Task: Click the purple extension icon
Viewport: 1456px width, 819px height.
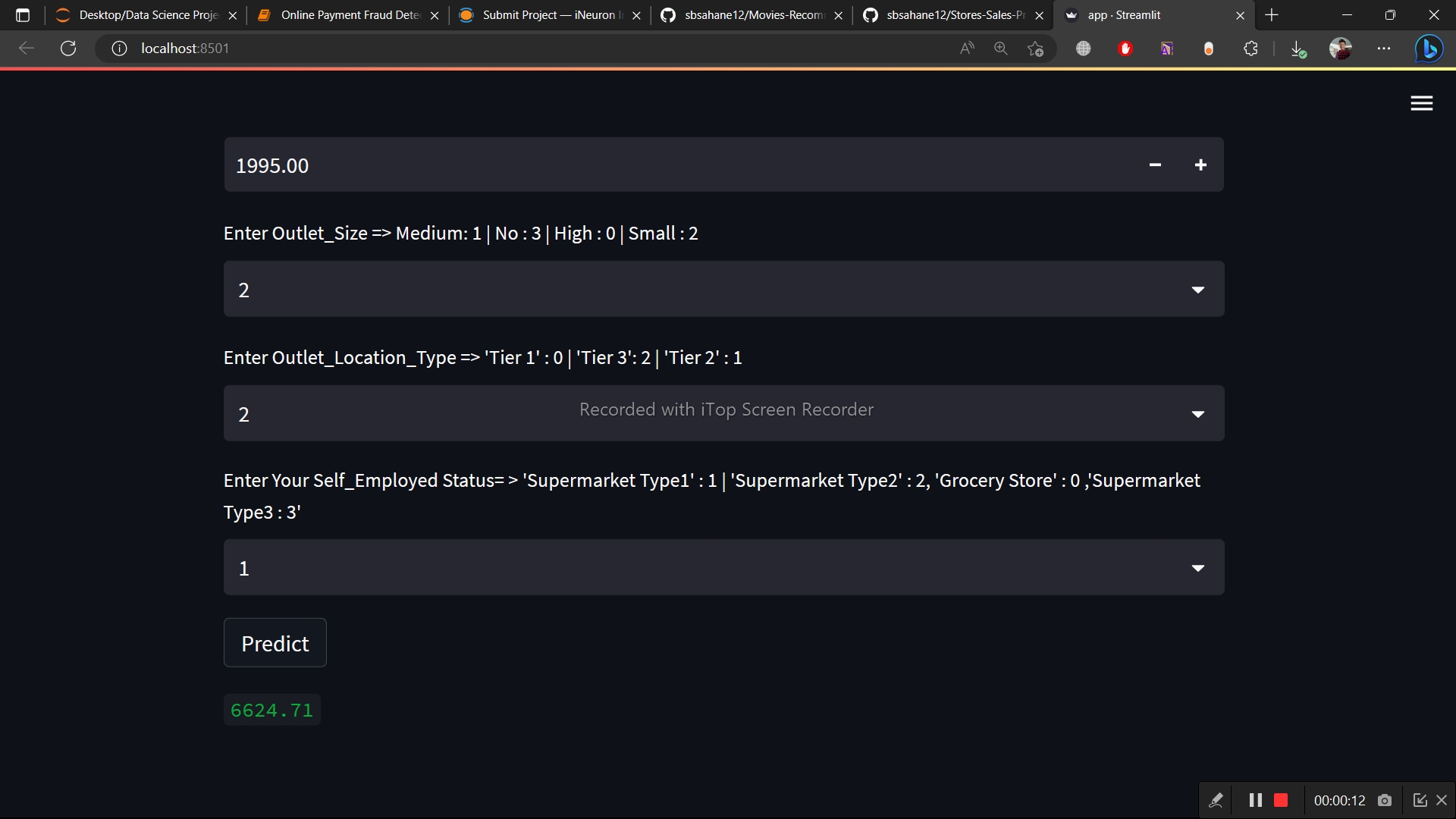Action: (1167, 49)
